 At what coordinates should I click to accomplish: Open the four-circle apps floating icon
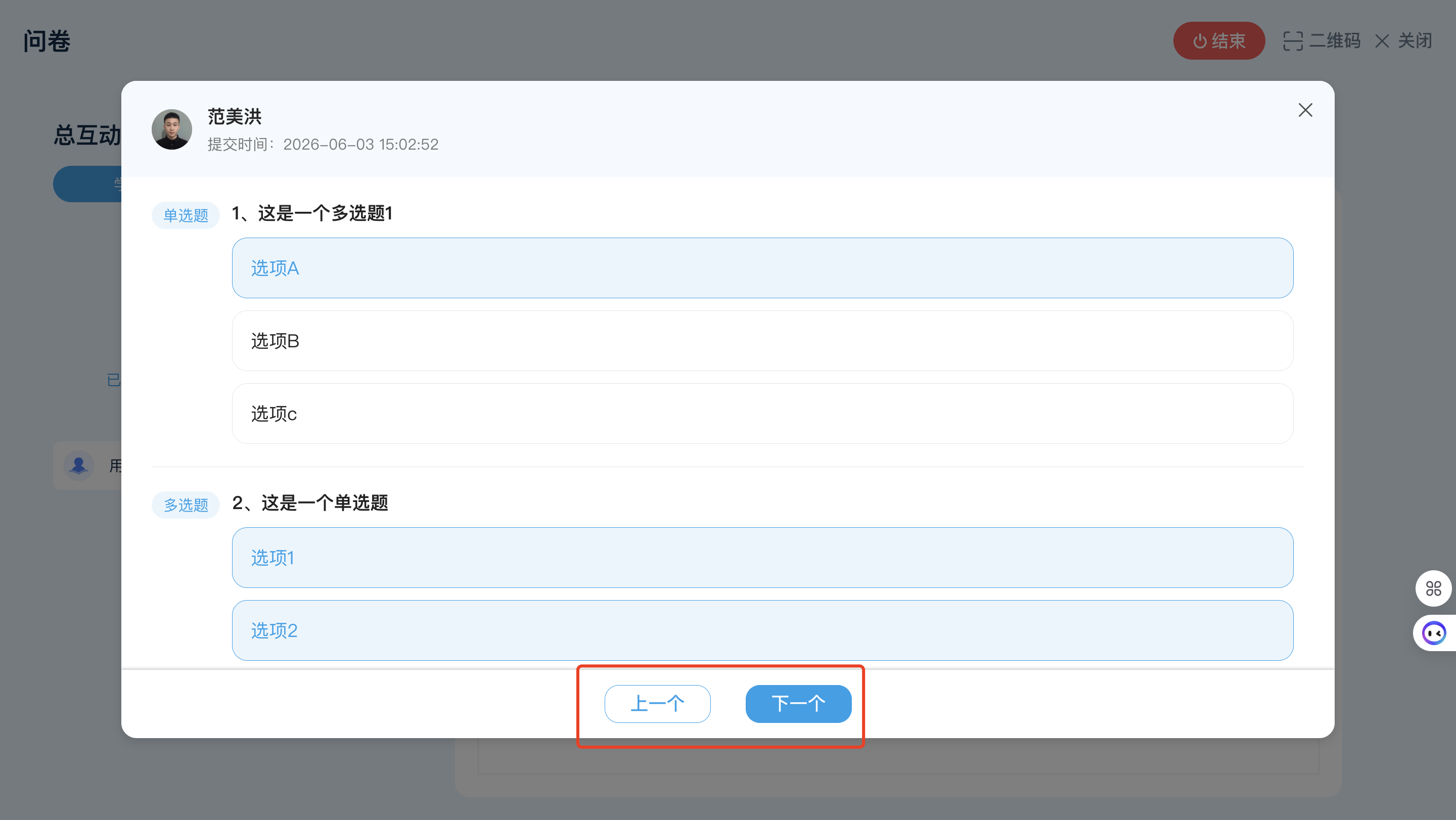1433,588
